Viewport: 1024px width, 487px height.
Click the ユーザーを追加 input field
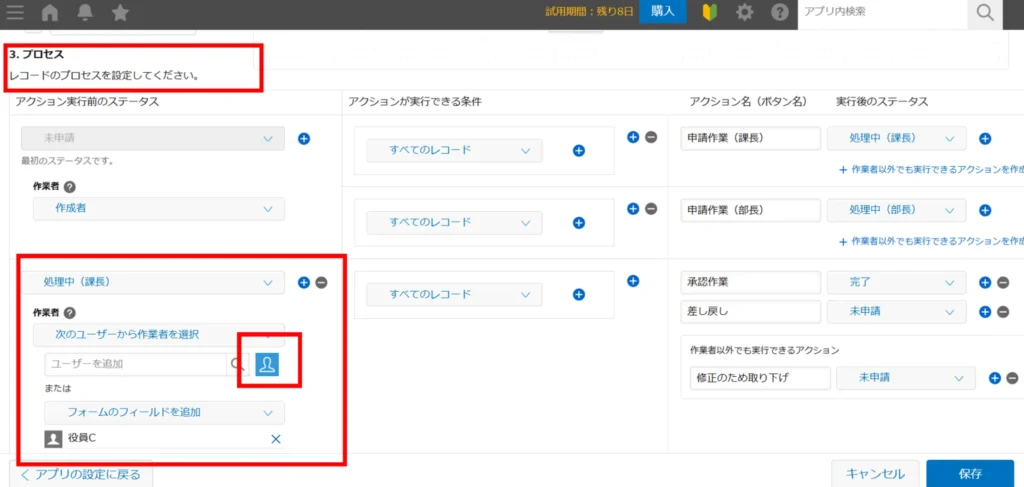(x=135, y=365)
